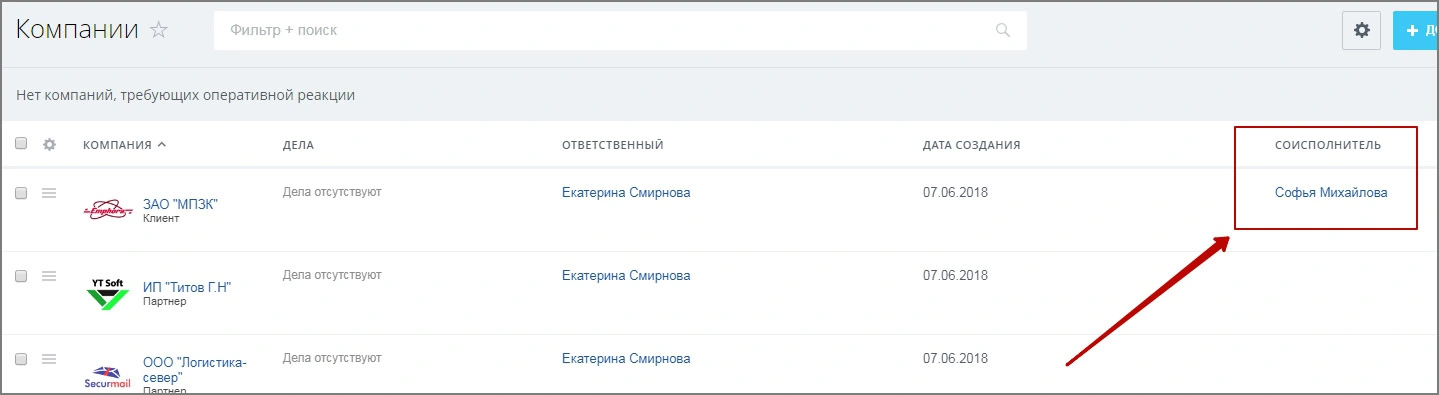This screenshot has height=395, width=1439.
Task: Click the Клиент label under ЗАО "МПЗК"
Action: [x=161, y=218]
